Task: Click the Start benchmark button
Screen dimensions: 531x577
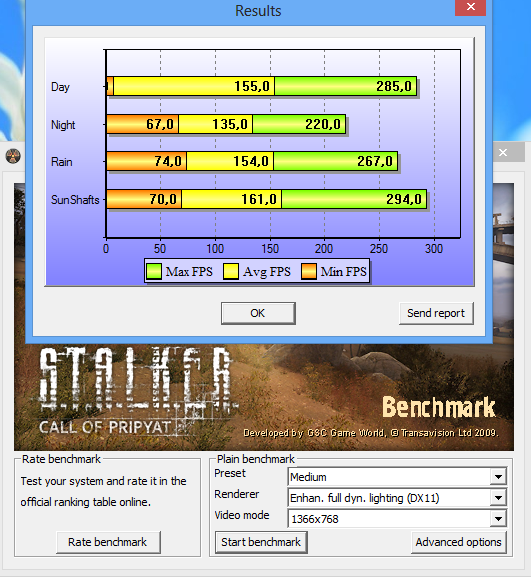Action: click(261, 542)
